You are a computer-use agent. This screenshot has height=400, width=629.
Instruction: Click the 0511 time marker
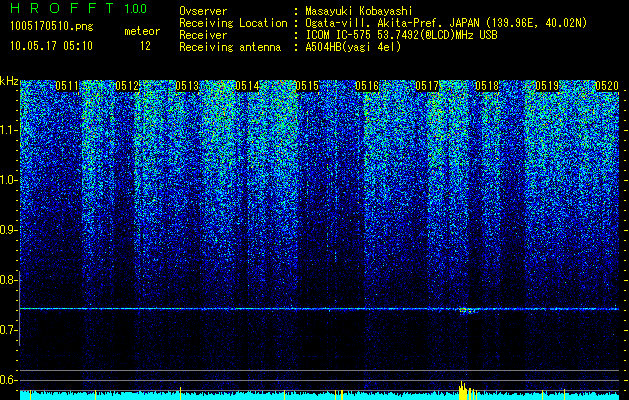click(67, 85)
